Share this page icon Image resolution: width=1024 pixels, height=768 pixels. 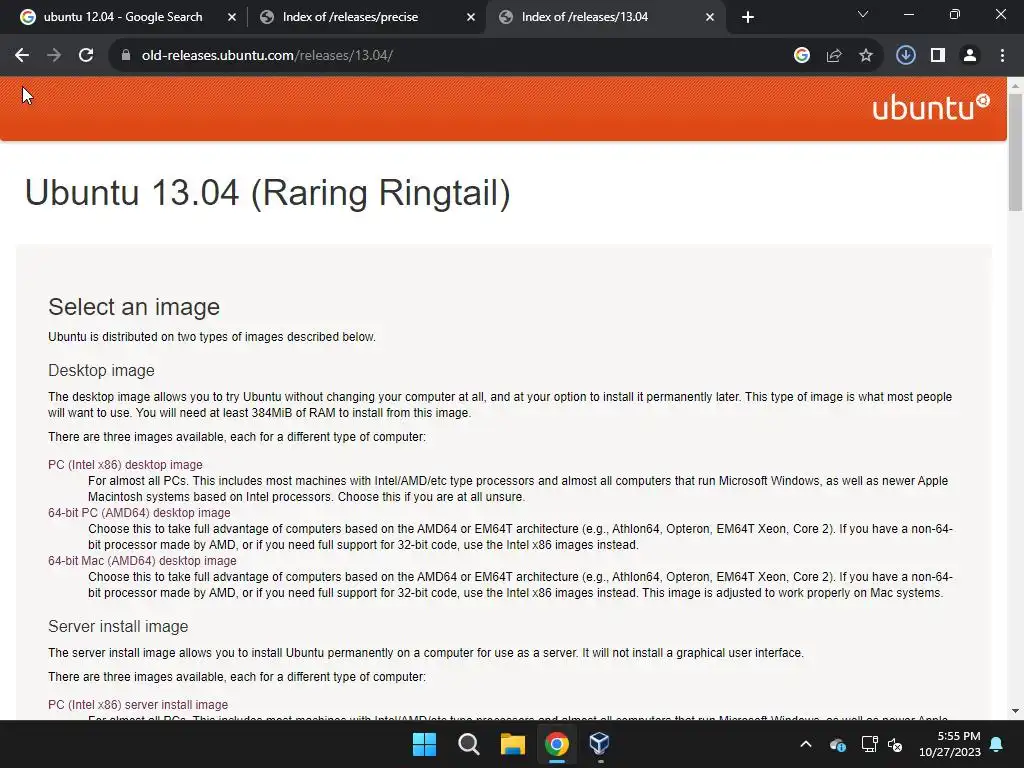tap(834, 56)
